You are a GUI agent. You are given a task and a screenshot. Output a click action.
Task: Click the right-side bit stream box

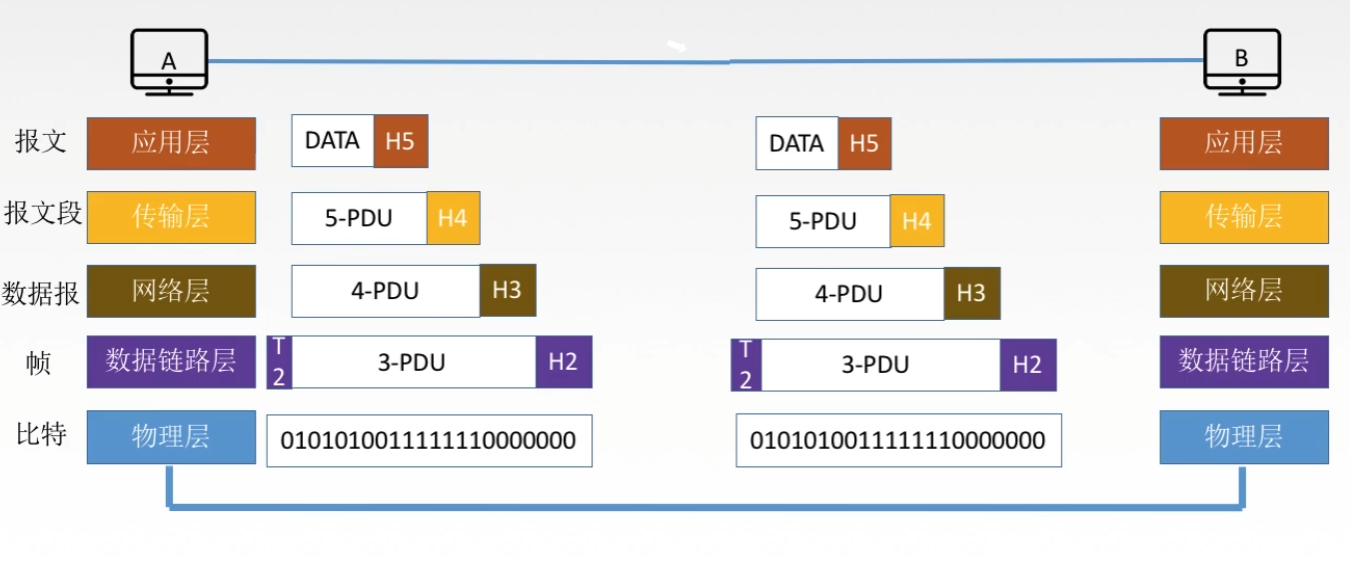click(899, 441)
